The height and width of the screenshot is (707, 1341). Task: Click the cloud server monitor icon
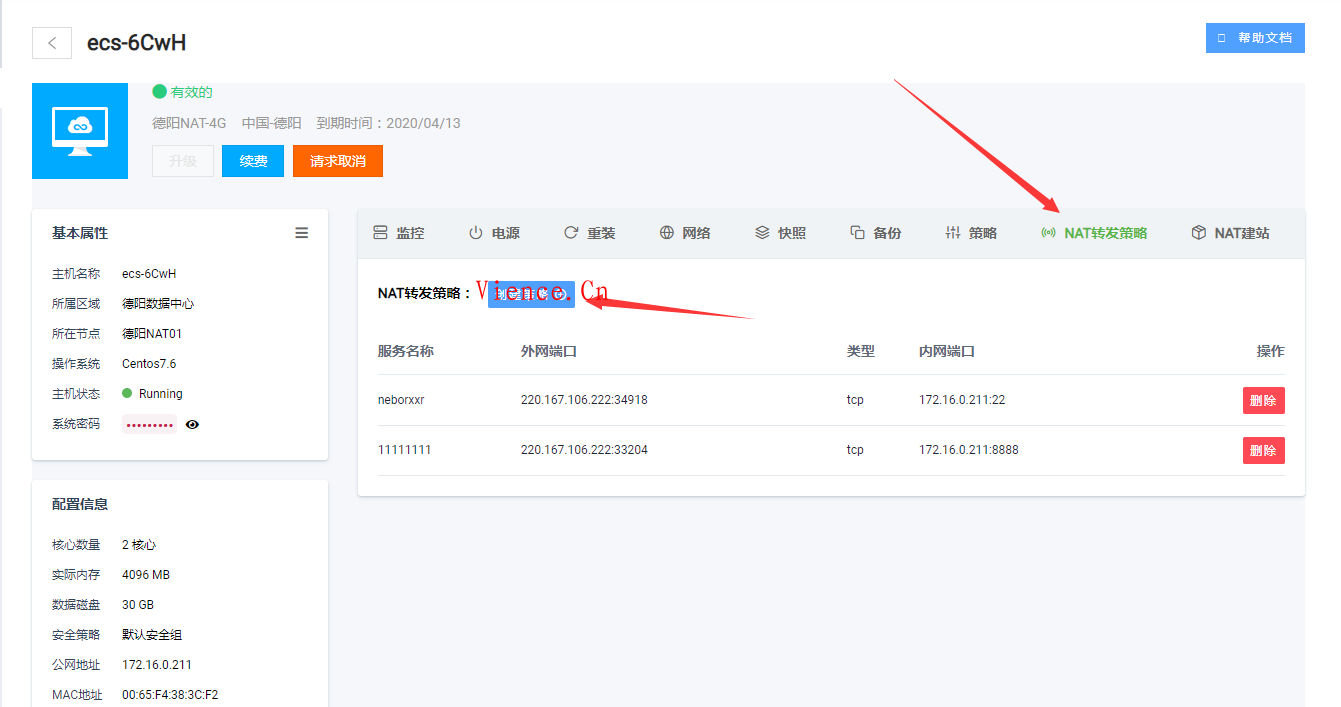(80, 130)
